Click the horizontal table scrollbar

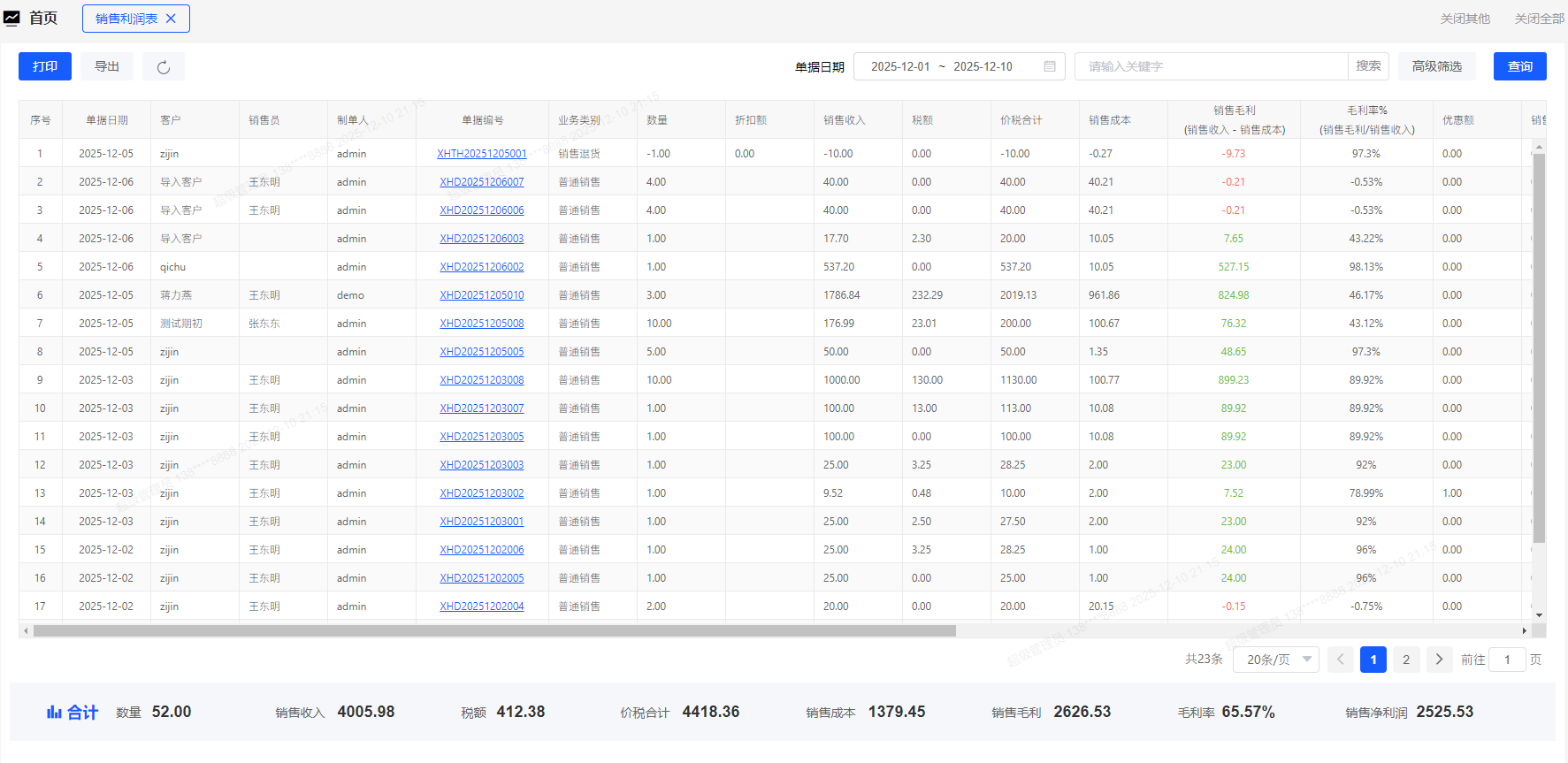tap(493, 631)
